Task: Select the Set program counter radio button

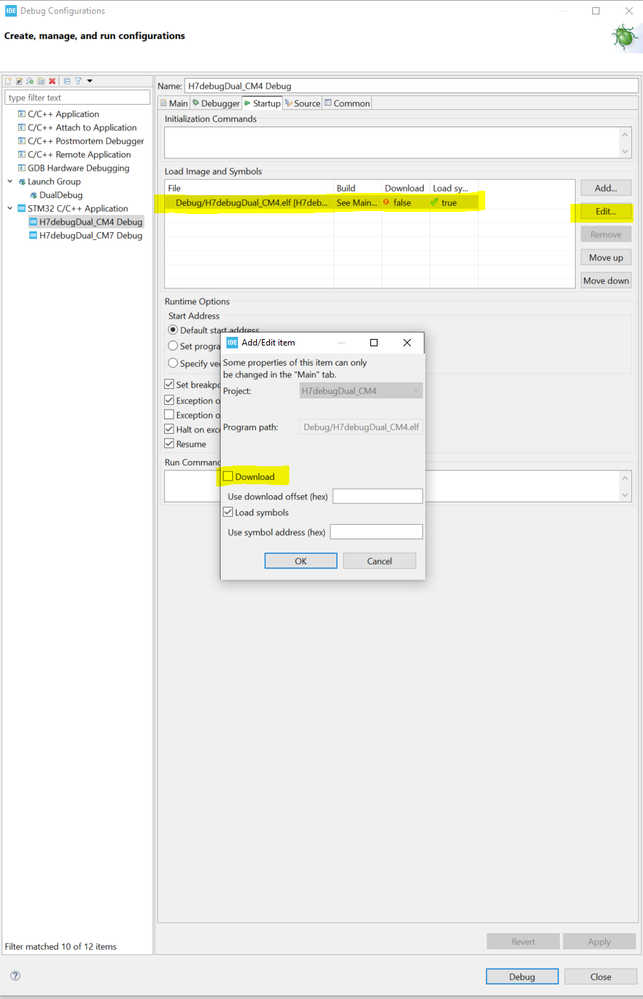Action: pyautogui.click(x=173, y=345)
